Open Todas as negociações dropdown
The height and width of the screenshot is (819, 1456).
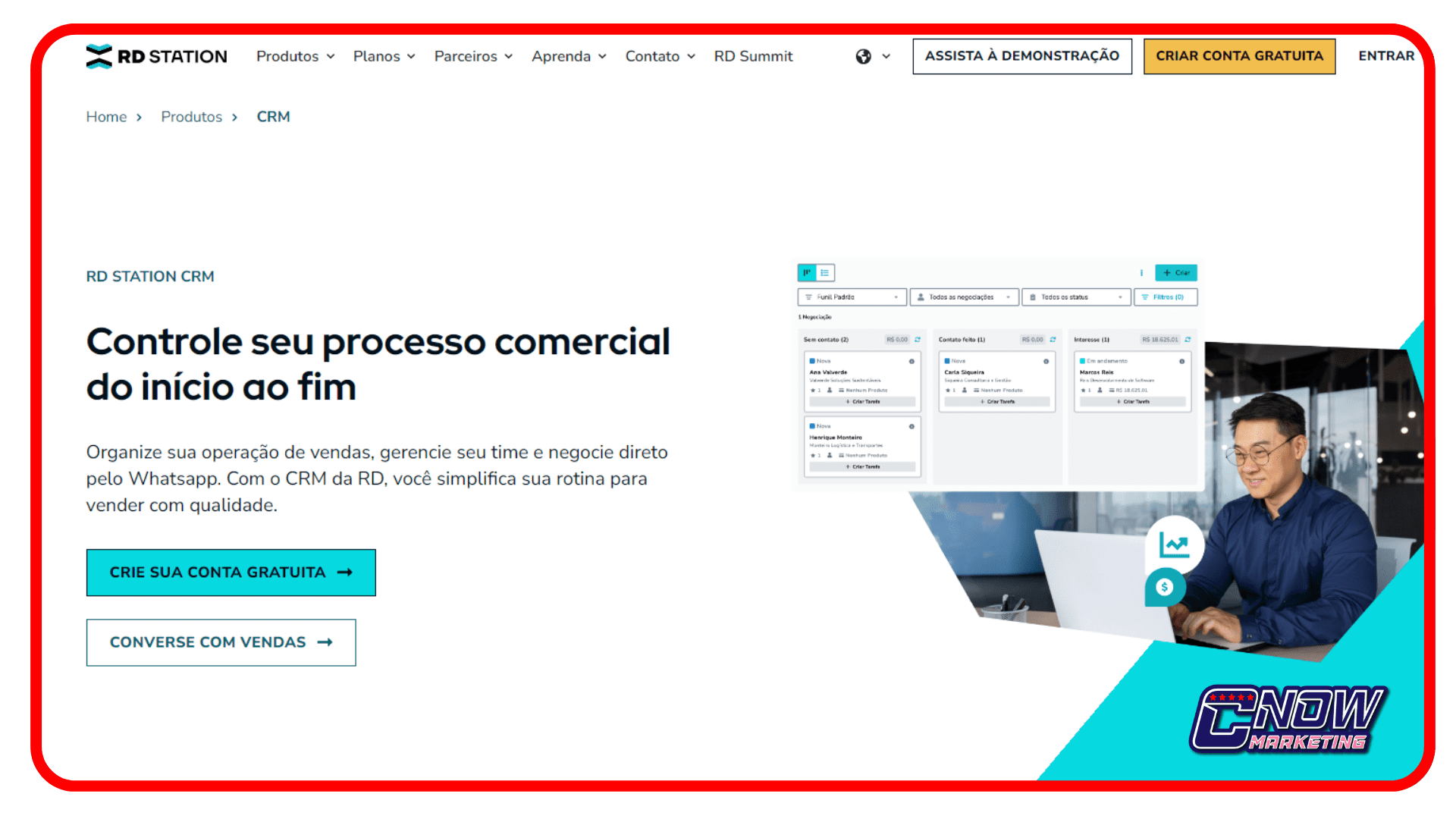pyautogui.click(x=964, y=297)
